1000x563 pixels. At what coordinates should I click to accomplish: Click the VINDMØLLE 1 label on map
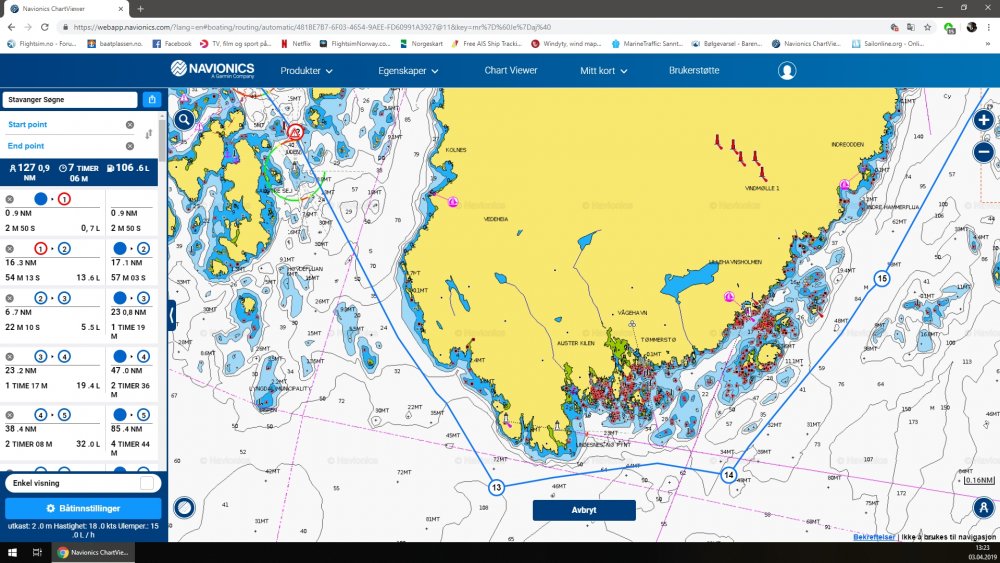(762, 189)
